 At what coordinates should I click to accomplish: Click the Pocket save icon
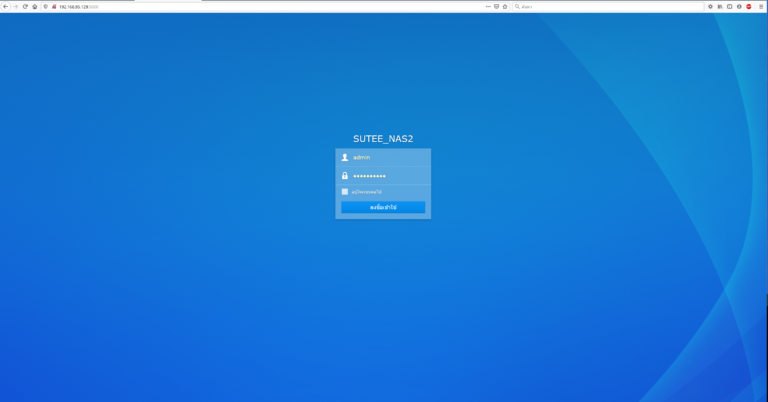(x=496, y=6)
